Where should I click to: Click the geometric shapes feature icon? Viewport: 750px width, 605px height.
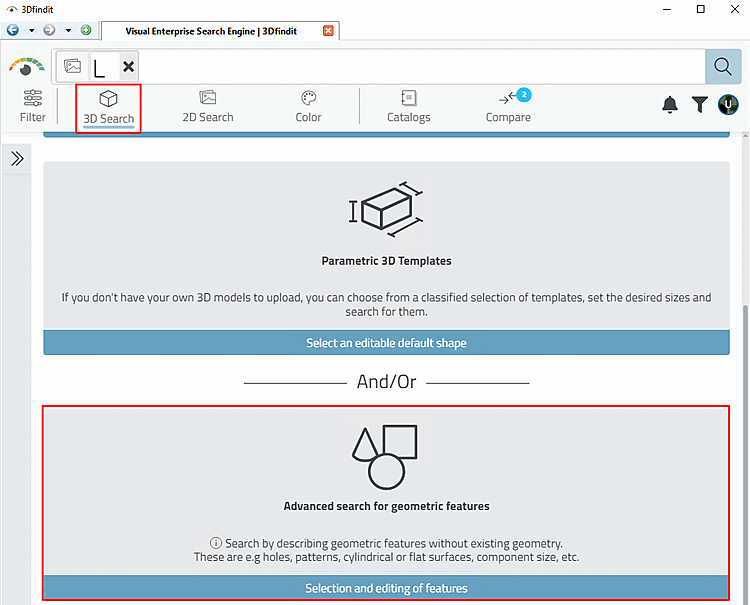click(x=386, y=457)
